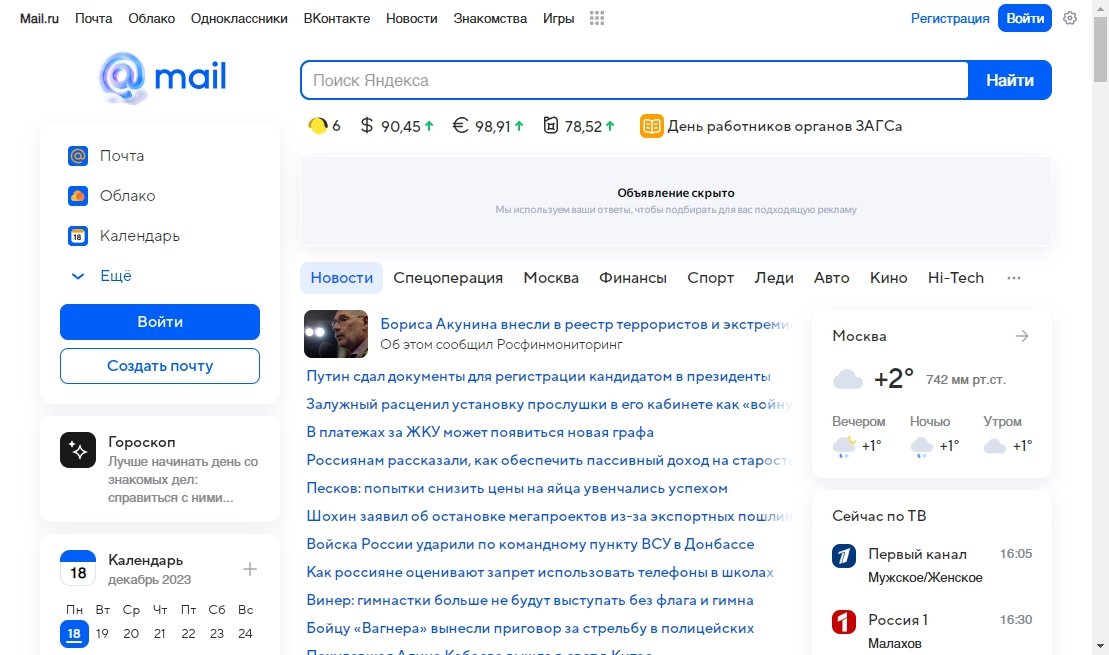
Task: Click the Россия 1 channel logo
Action: (x=842, y=620)
